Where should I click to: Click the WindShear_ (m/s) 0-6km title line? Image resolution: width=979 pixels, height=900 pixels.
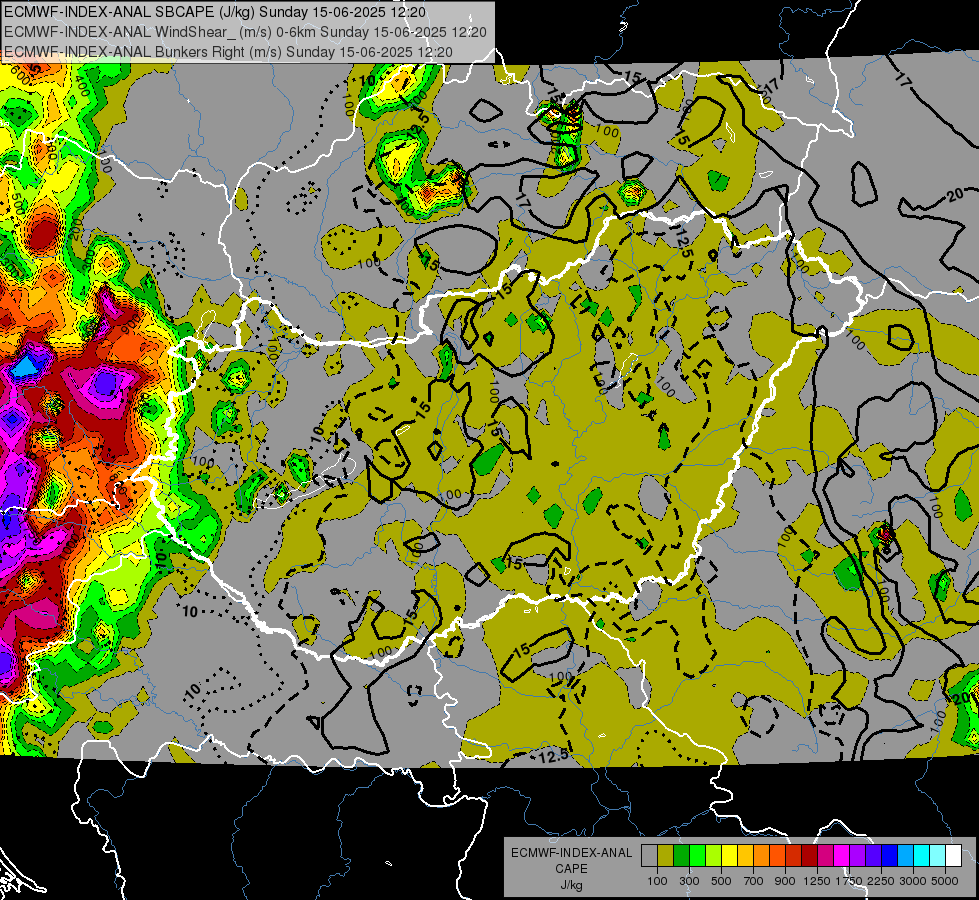tap(245, 32)
